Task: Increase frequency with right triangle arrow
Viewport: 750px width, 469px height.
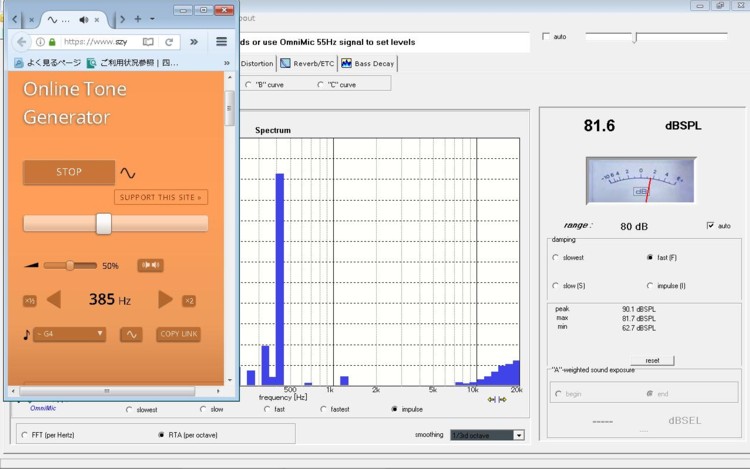Action: pyautogui.click(x=165, y=299)
